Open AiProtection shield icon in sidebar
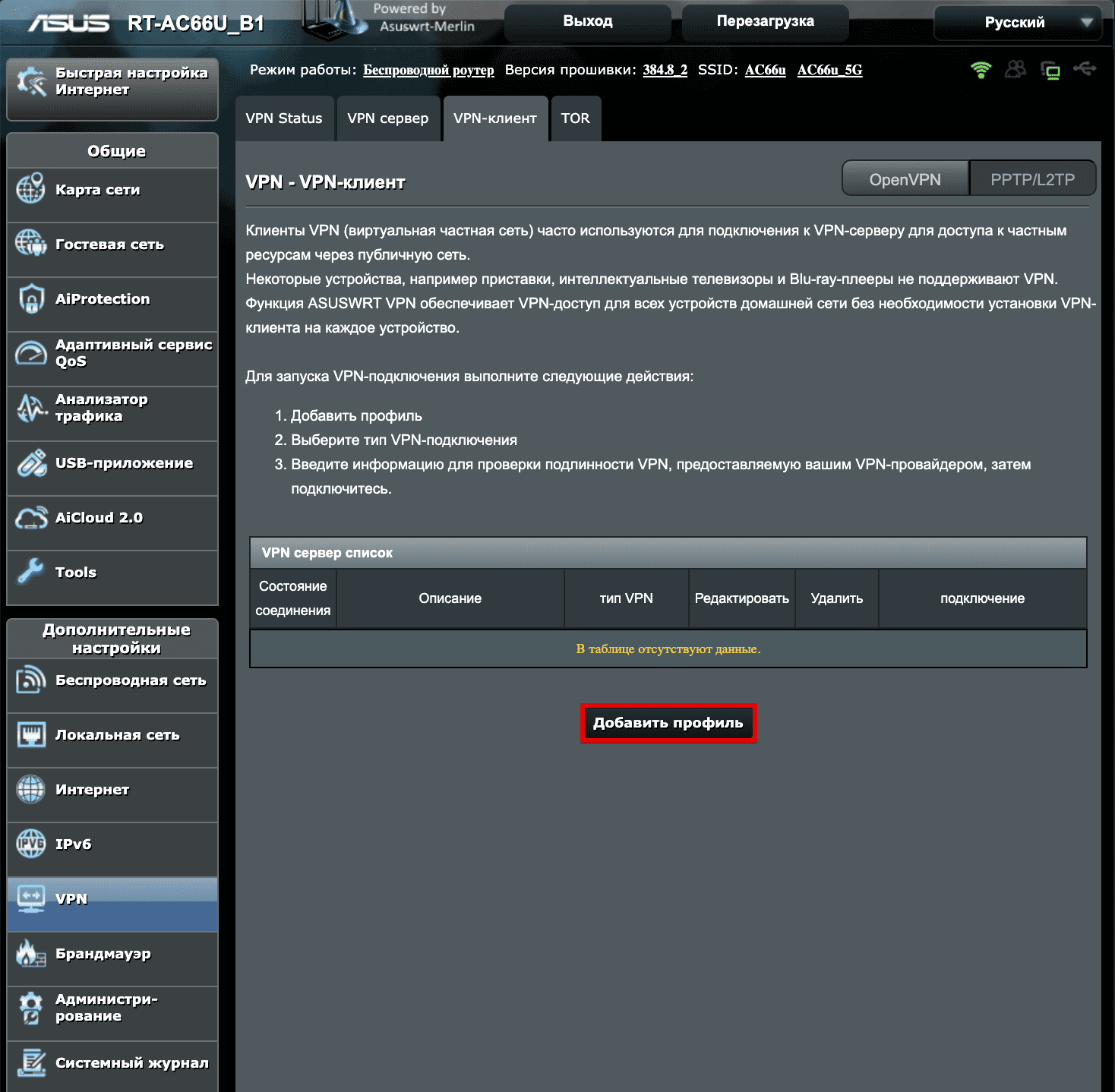This screenshot has height=1092, width=1115. (31, 299)
